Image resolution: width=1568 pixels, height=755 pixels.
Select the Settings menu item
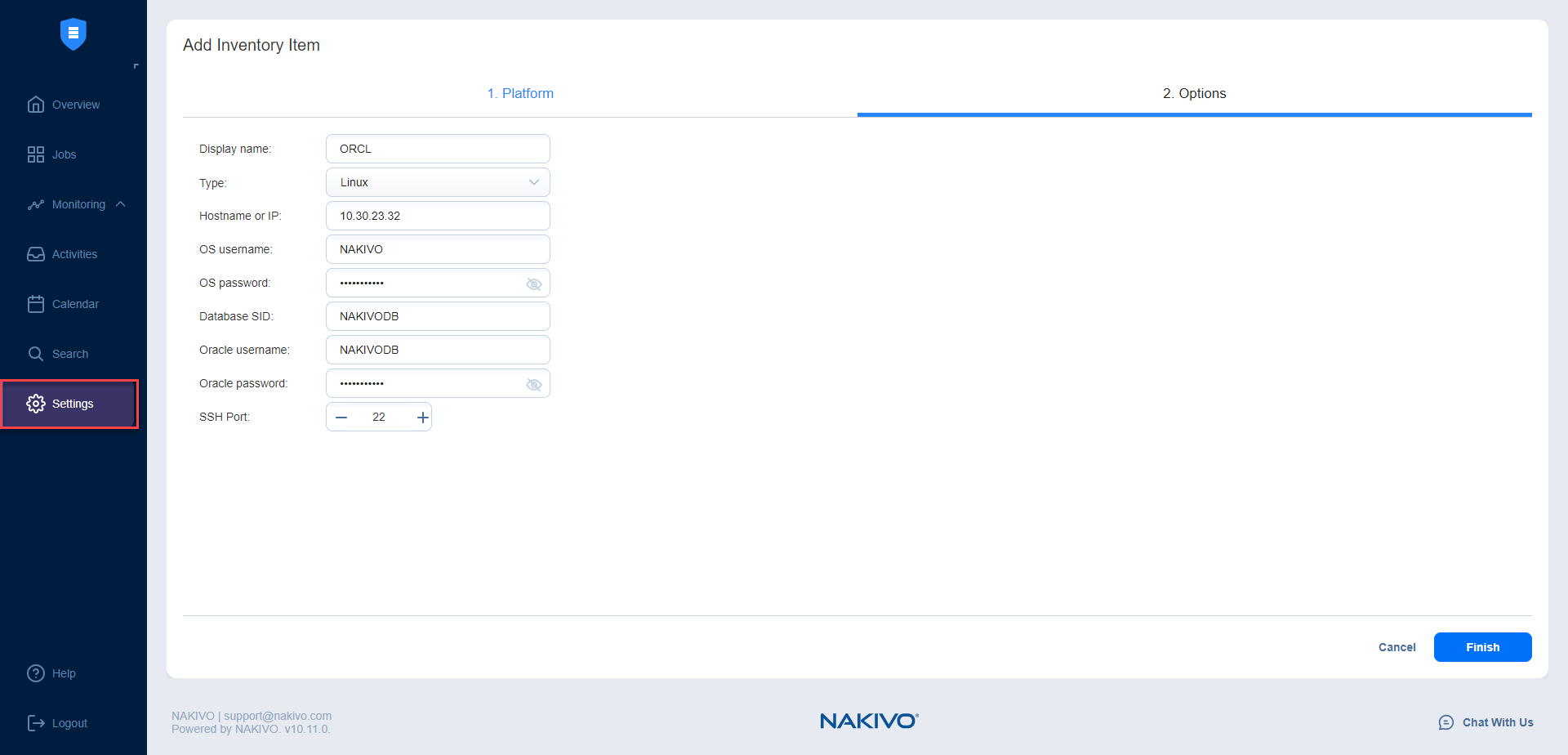(x=70, y=404)
